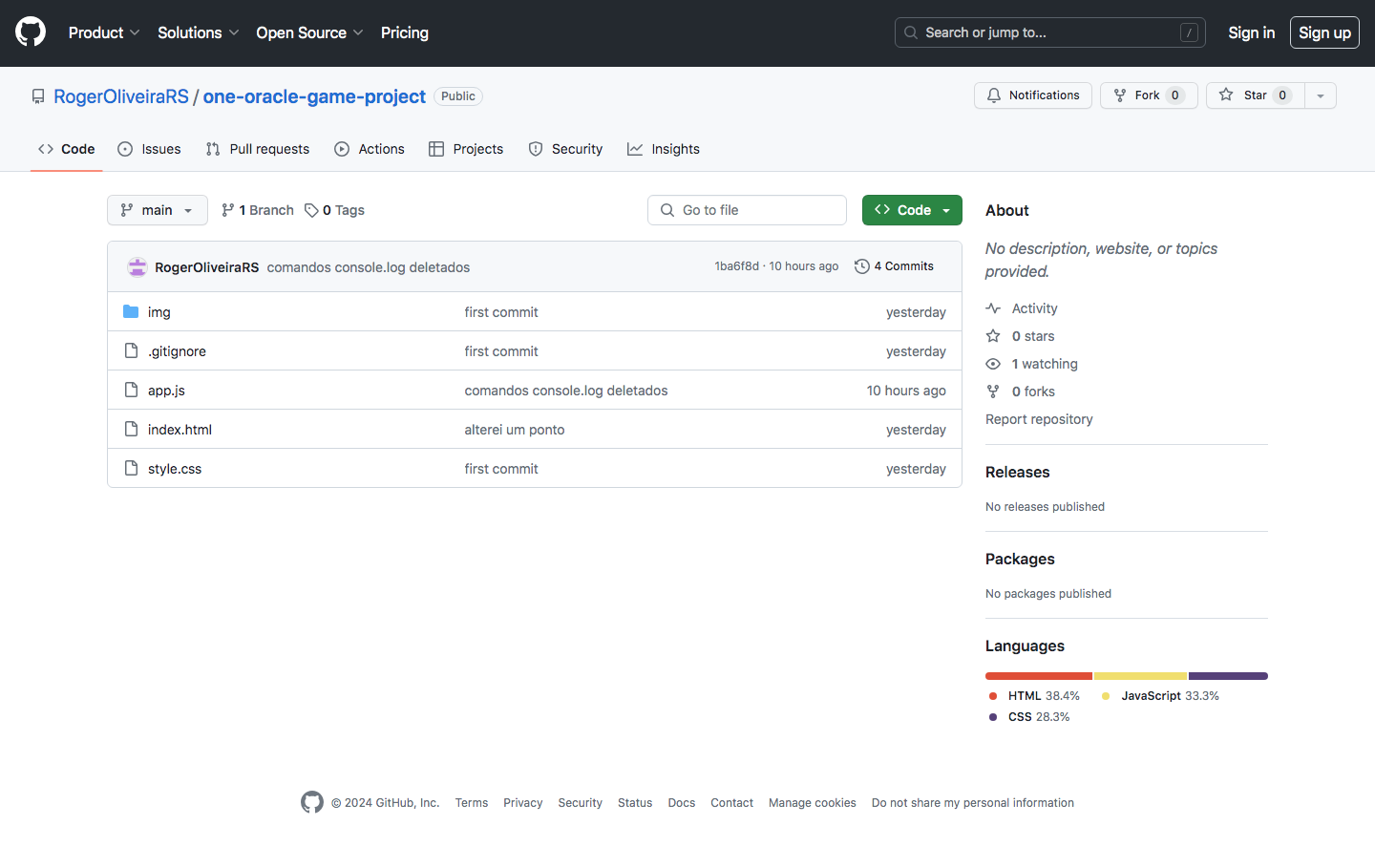This screenshot has height=868, width=1375.
Task: Click the bell icon on Notifications button
Action: tap(994, 95)
